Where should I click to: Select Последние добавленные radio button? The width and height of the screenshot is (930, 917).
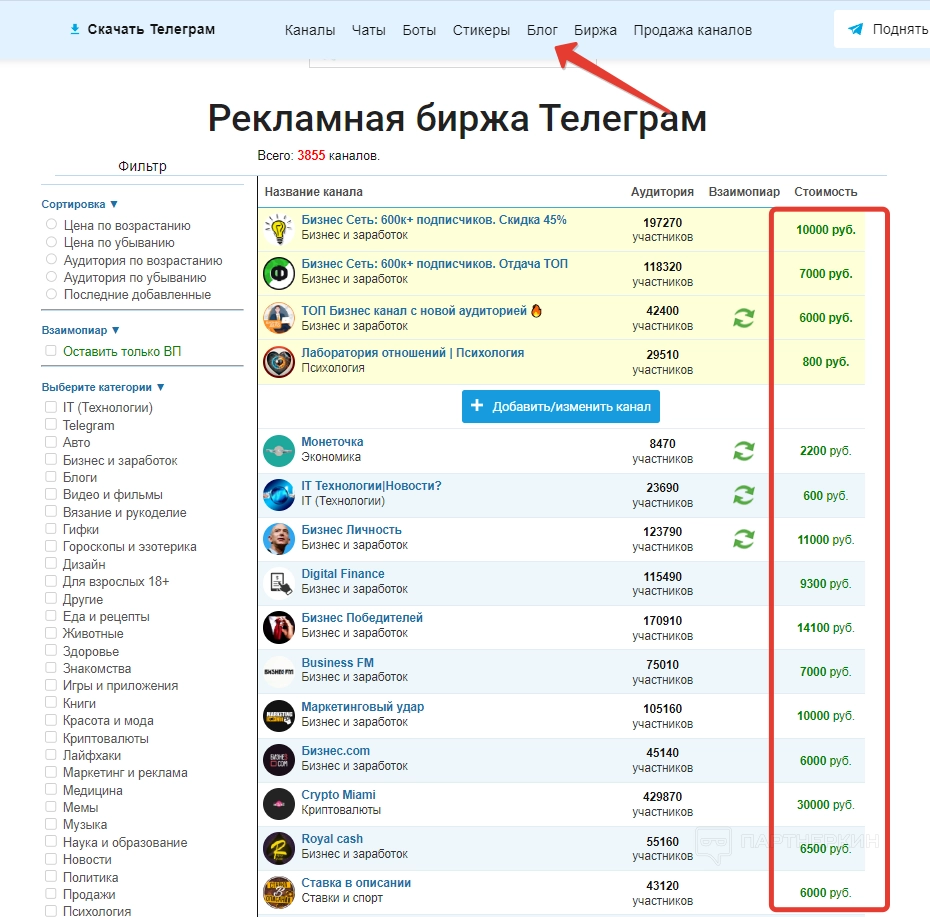(52, 294)
